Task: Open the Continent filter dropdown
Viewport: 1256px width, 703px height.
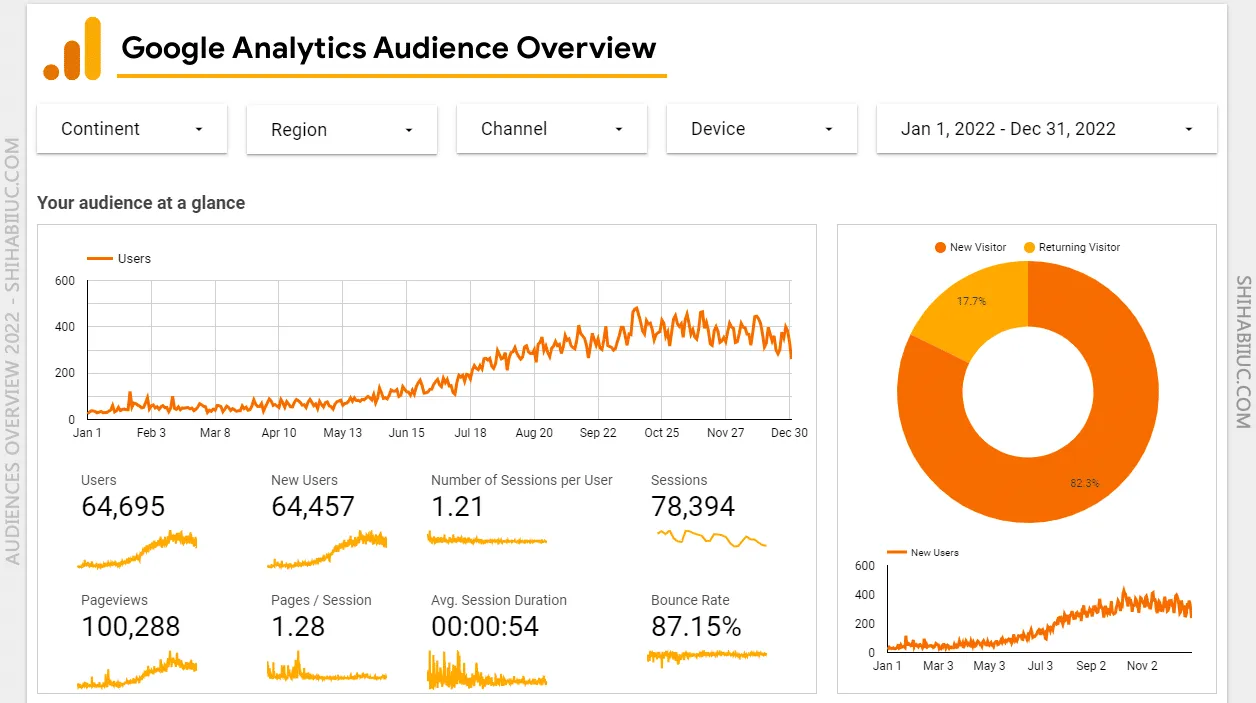Action: click(x=132, y=129)
